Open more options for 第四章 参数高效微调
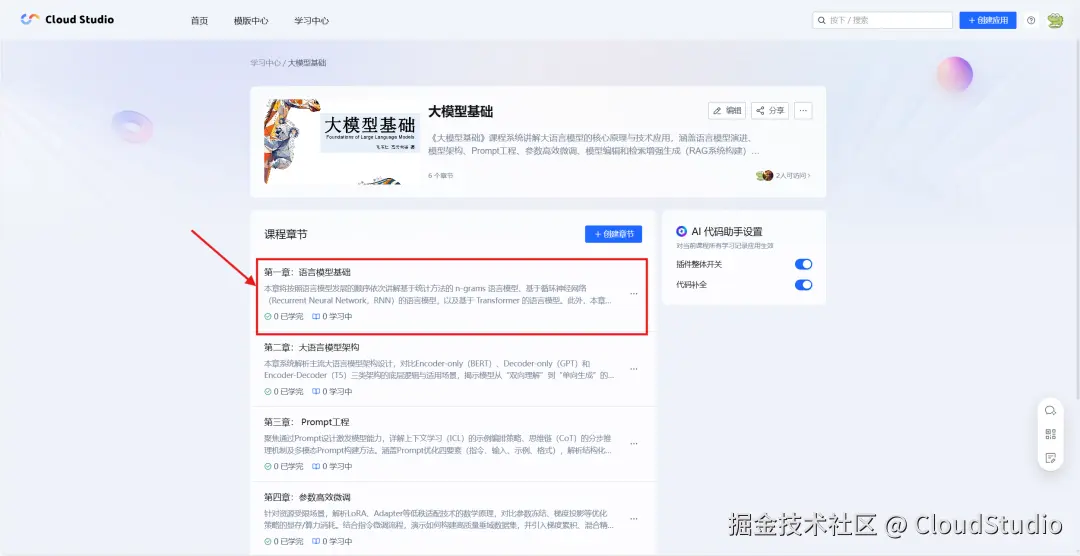1080x556 pixels. coord(634,518)
